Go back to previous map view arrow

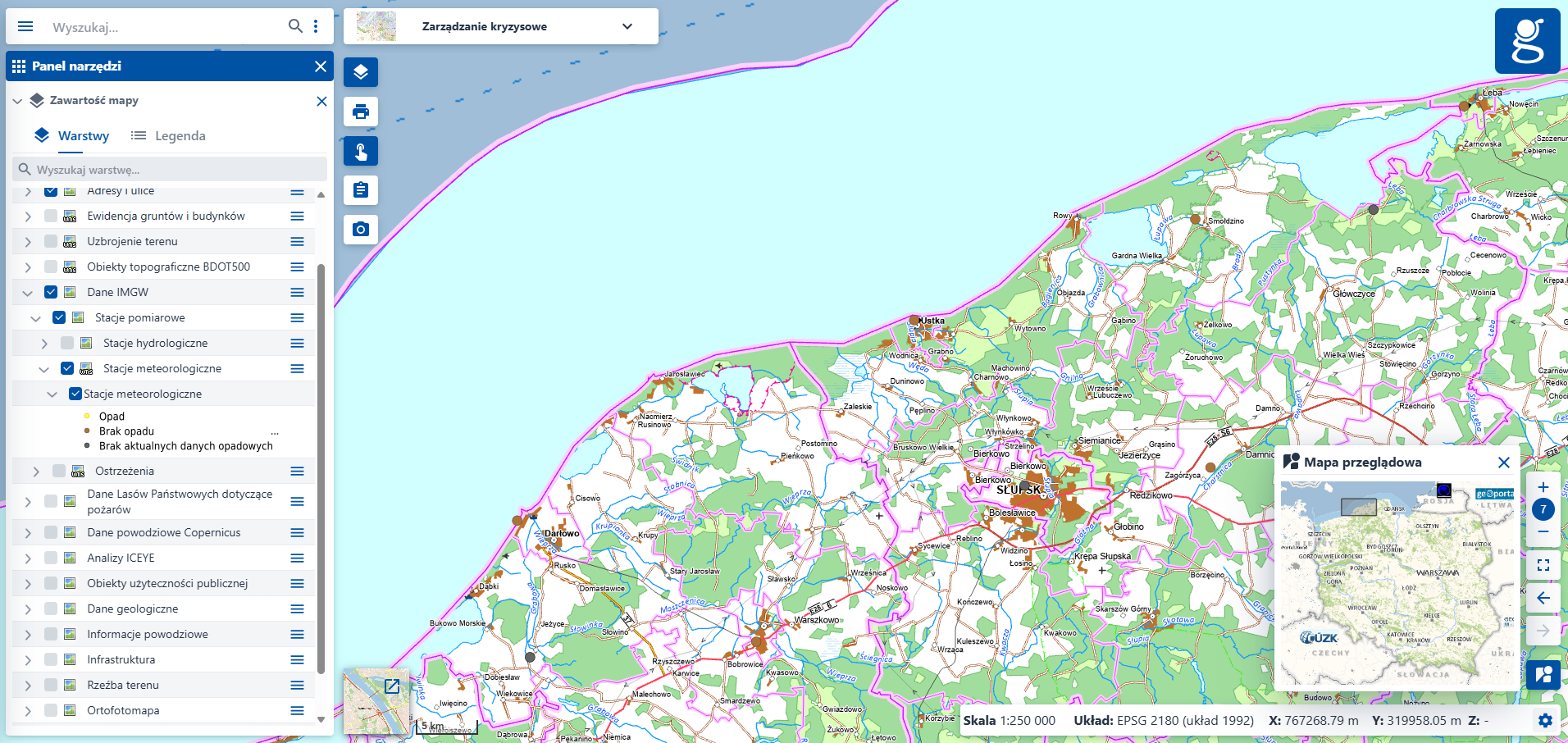pos(1543,598)
